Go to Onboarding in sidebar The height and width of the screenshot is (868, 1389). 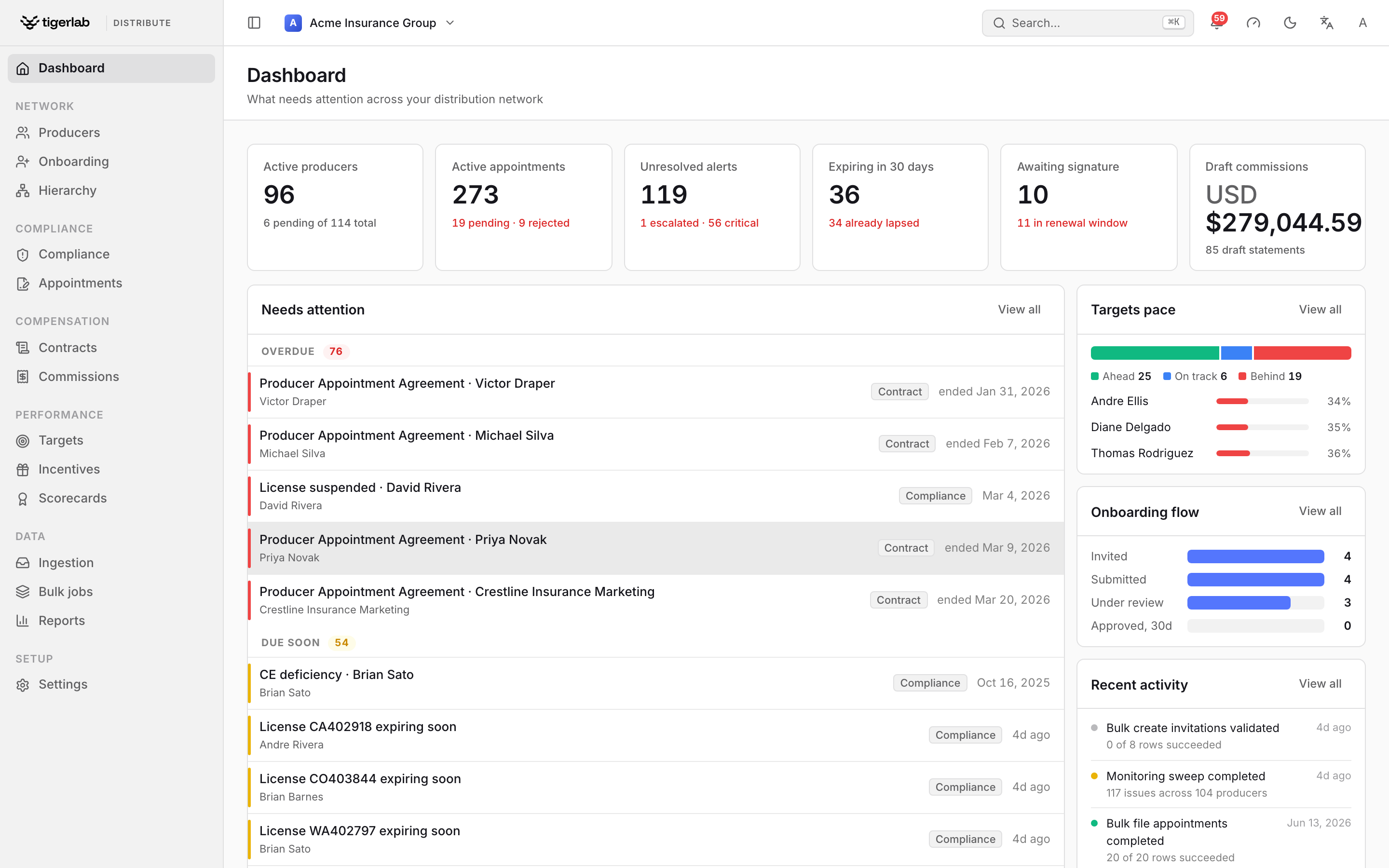point(111,162)
